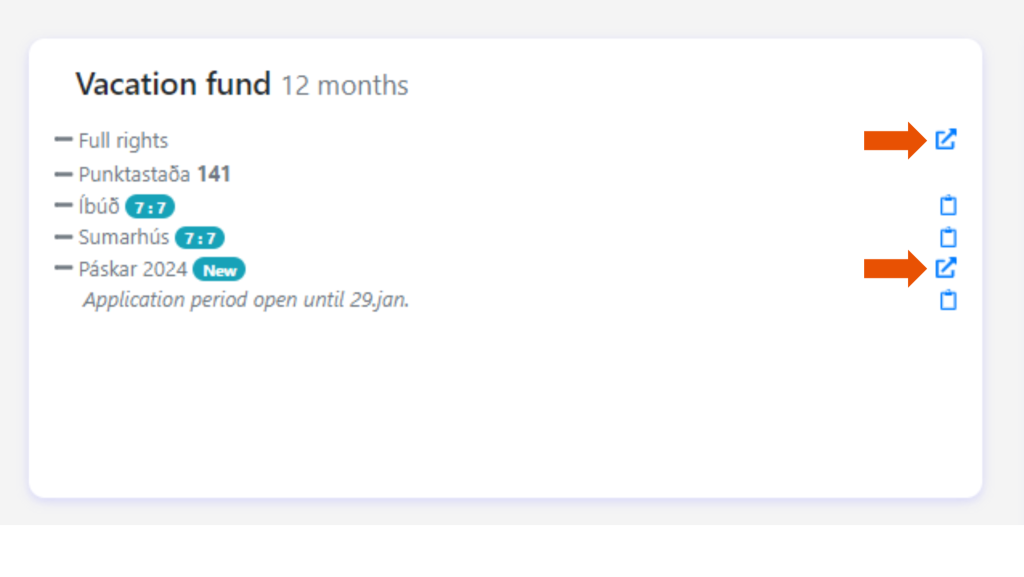The height and width of the screenshot is (577, 1024).
Task: Click the orange arrow pointing at Full rights link
Action: click(x=895, y=140)
